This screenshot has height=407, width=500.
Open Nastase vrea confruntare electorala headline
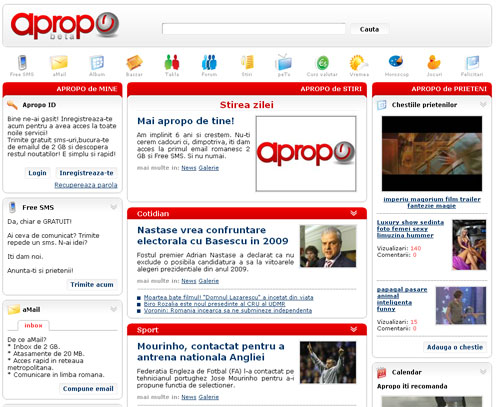pos(213,235)
